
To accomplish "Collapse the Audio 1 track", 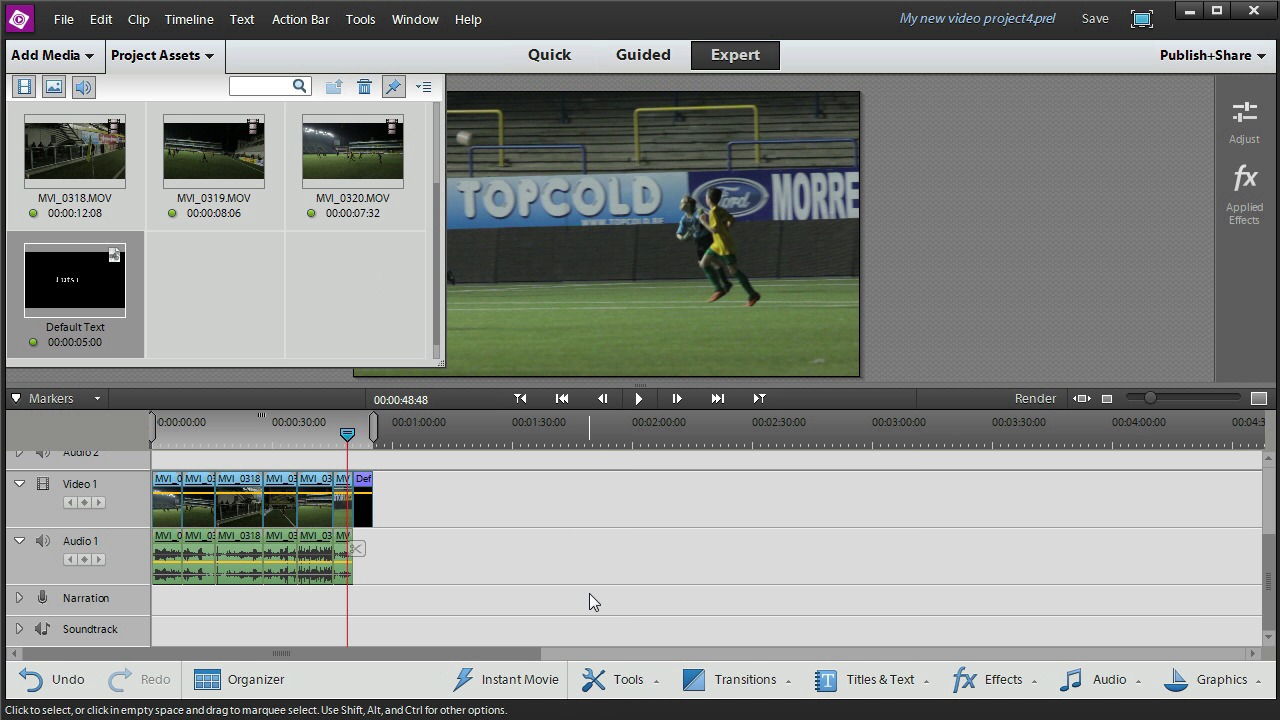I will [19, 540].
